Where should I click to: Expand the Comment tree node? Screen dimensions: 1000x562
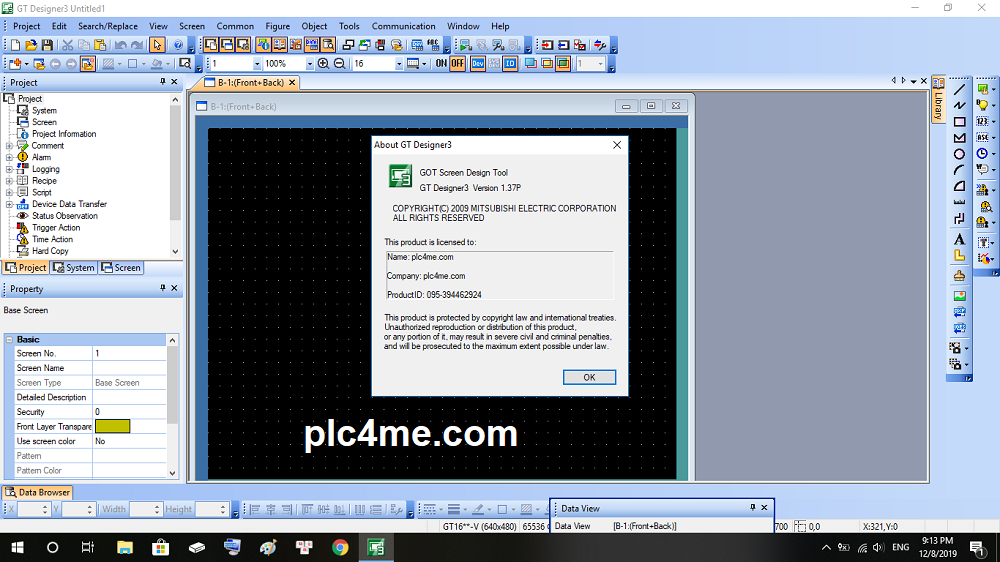point(10,146)
